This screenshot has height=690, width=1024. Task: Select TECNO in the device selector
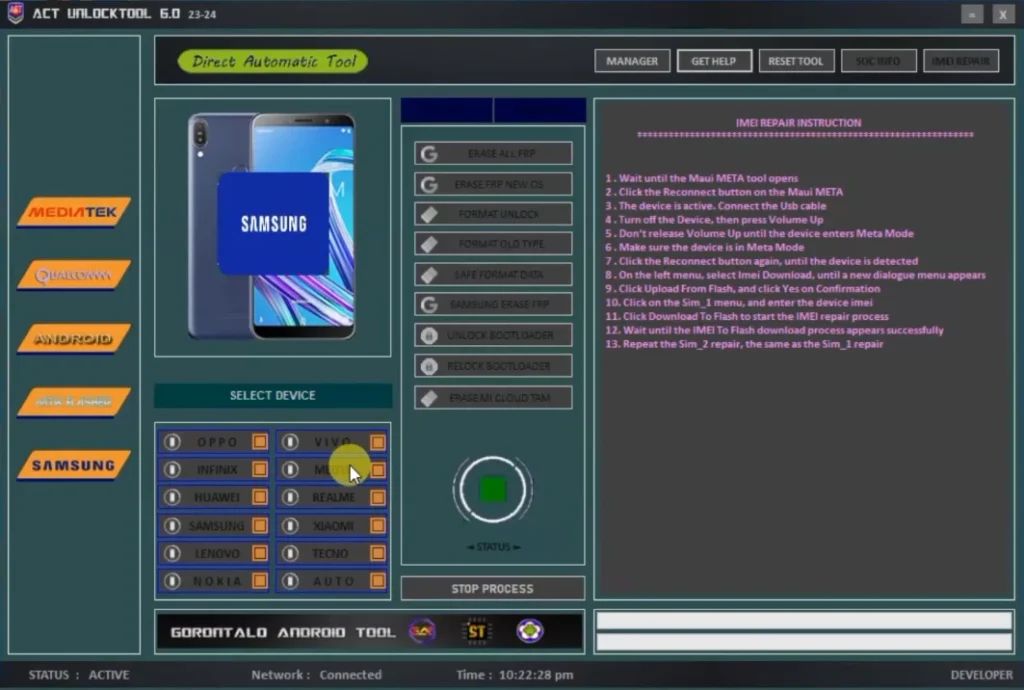click(x=330, y=553)
